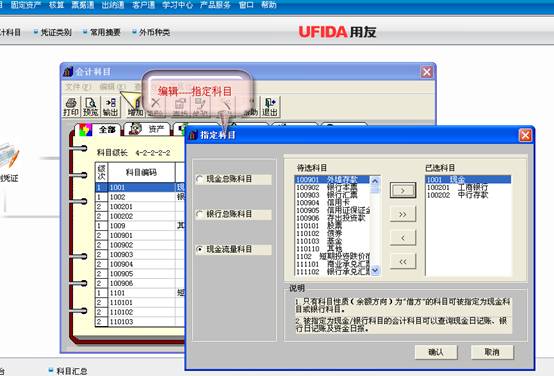Switch to the 资产 tab
554x376 pixels.
click(x=147, y=129)
